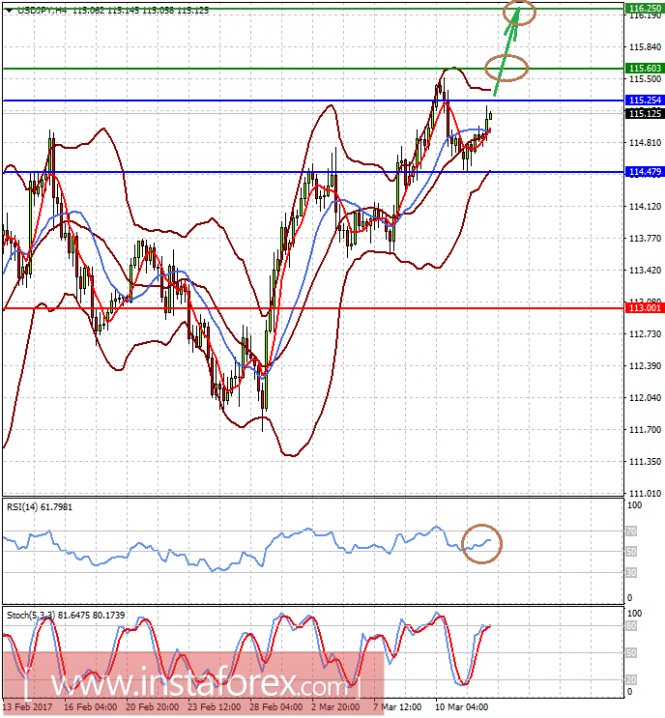Click the Stochastic 80 level label
Image resolution: width=665 pixels, height=718 pixels.
pyautogui.click(x=631, y=626)
